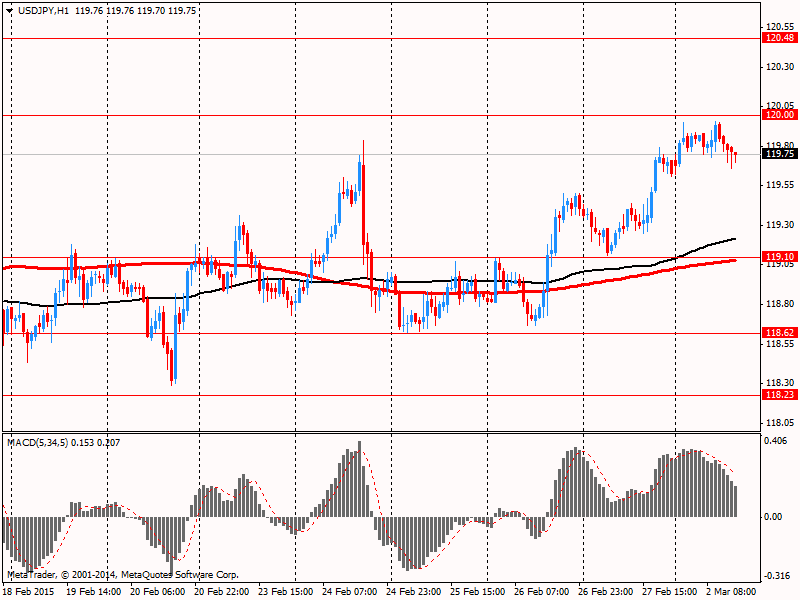Select the 118.23 red price level label
The width and height of the screenshot is (800, 600).
click(x=779, y=394)
